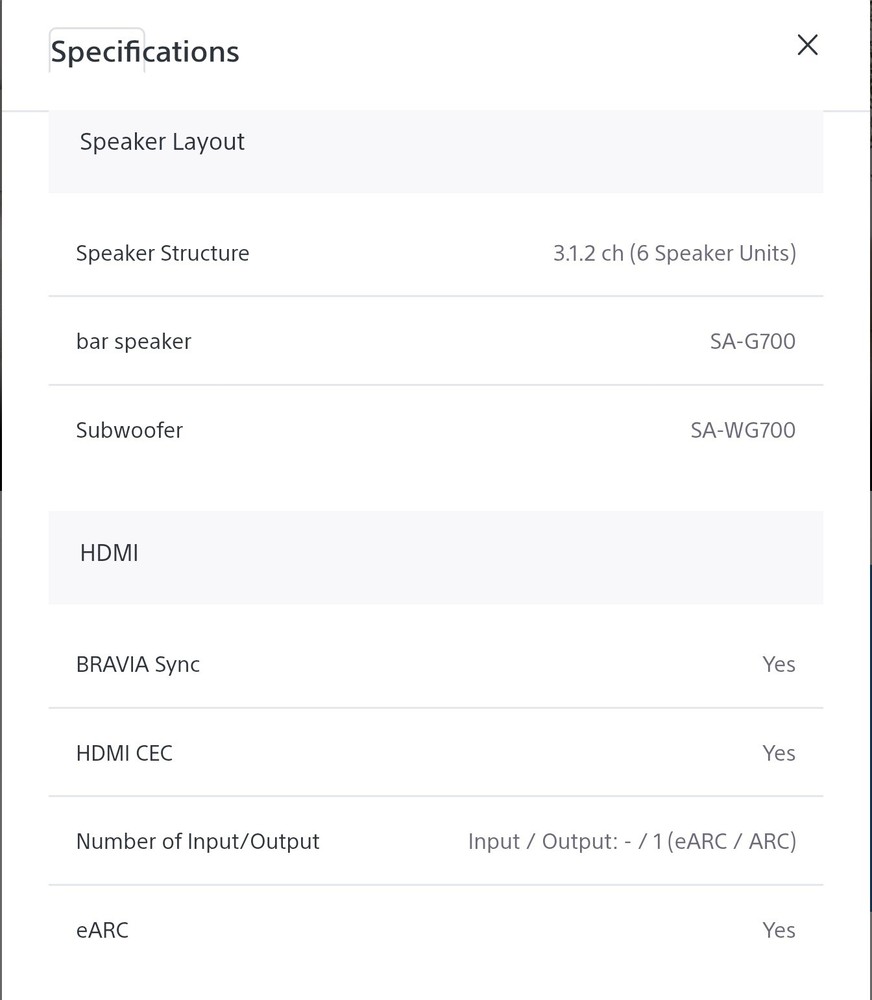Click the Yes value for eARC
This screenshot has height=1000, width=872.
click(x=779, y=930)
